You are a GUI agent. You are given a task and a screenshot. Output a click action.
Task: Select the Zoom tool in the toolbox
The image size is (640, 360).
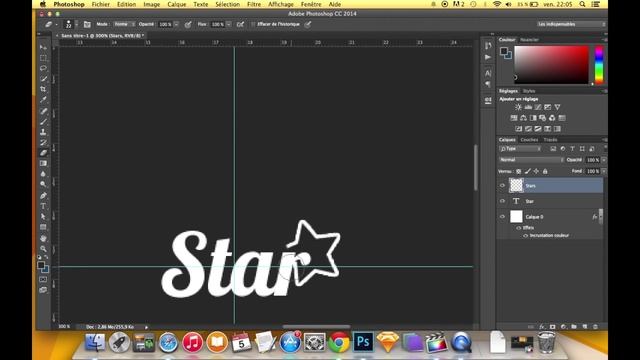(x=43, y=249)
